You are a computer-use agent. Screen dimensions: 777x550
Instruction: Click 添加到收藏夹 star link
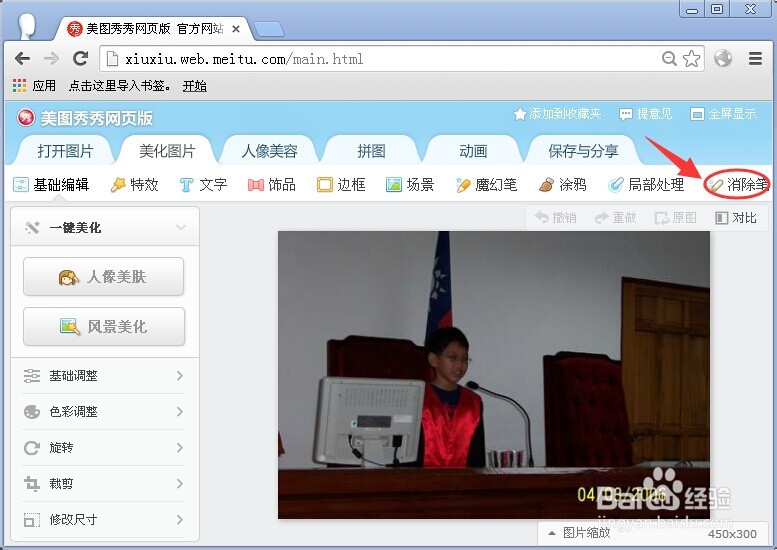[557, 114]
